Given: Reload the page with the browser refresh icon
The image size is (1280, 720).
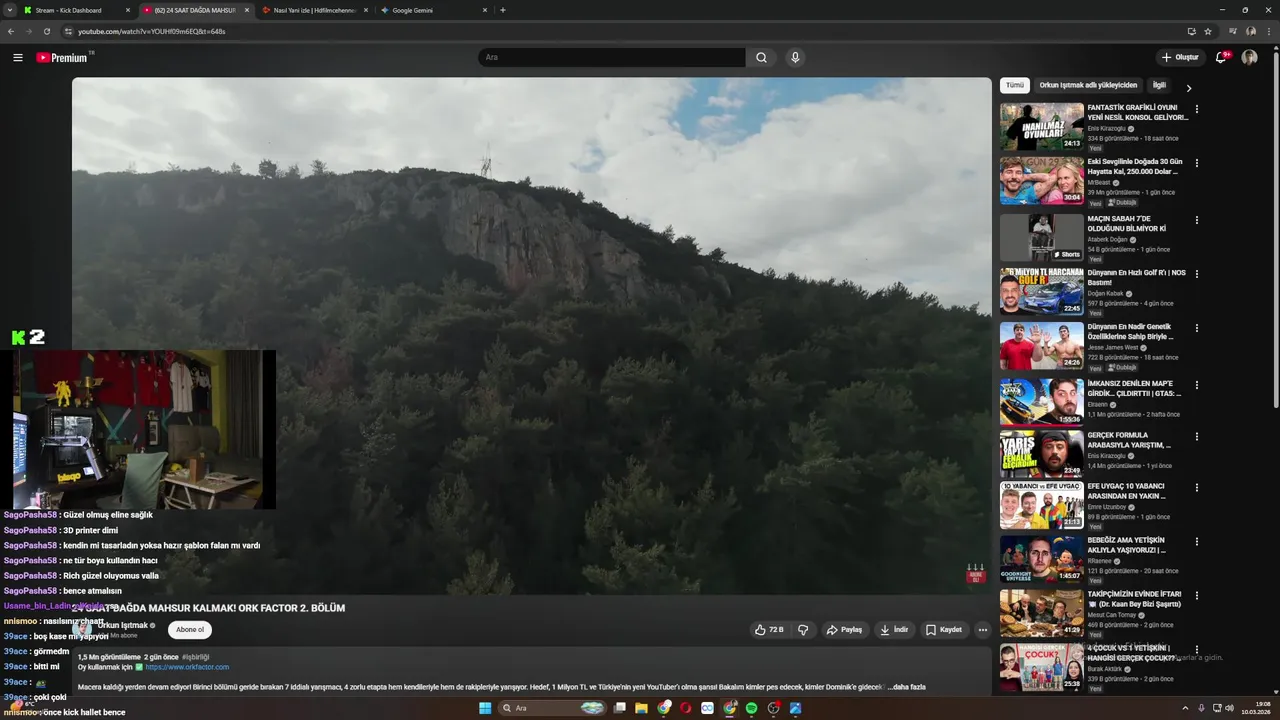Looking at the screenshot, I should tap(46, 31).
